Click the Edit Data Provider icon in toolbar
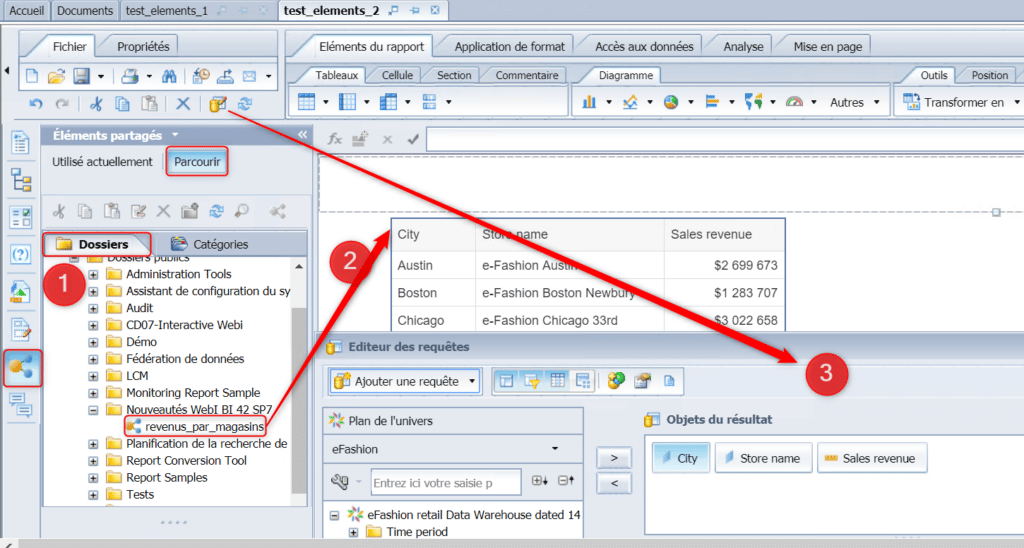The image size is (1024, 548). [x=217, y=103]
